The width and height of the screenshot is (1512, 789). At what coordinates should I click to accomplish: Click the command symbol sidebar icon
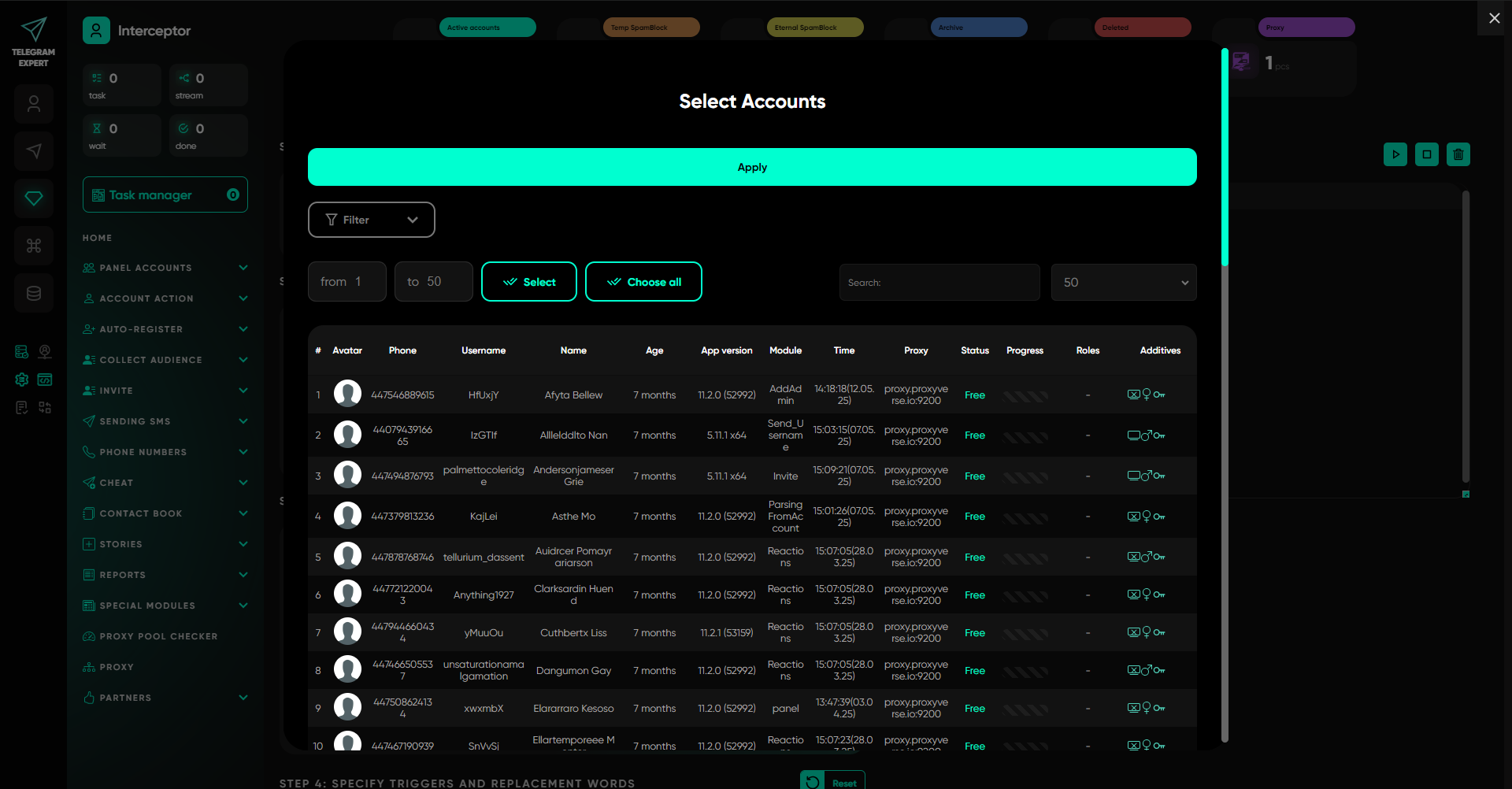click(33, 246)
